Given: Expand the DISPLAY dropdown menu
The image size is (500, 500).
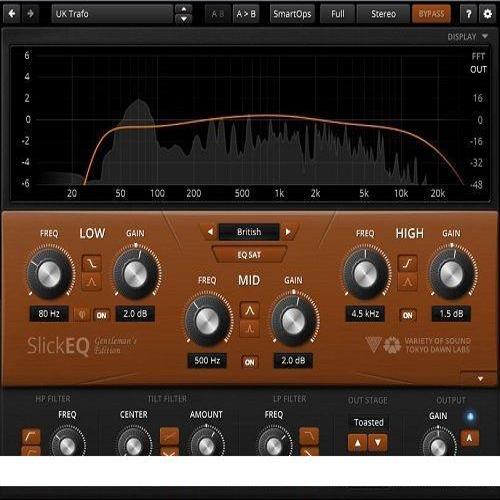Looking at the screenshot, I should click(x=467, y=36).
